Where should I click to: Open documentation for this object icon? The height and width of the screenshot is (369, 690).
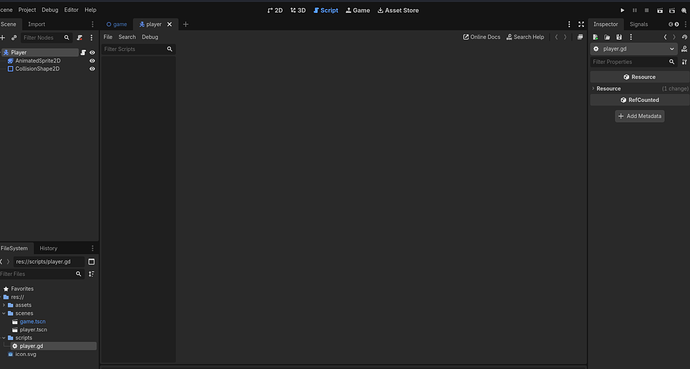[684, 49]
